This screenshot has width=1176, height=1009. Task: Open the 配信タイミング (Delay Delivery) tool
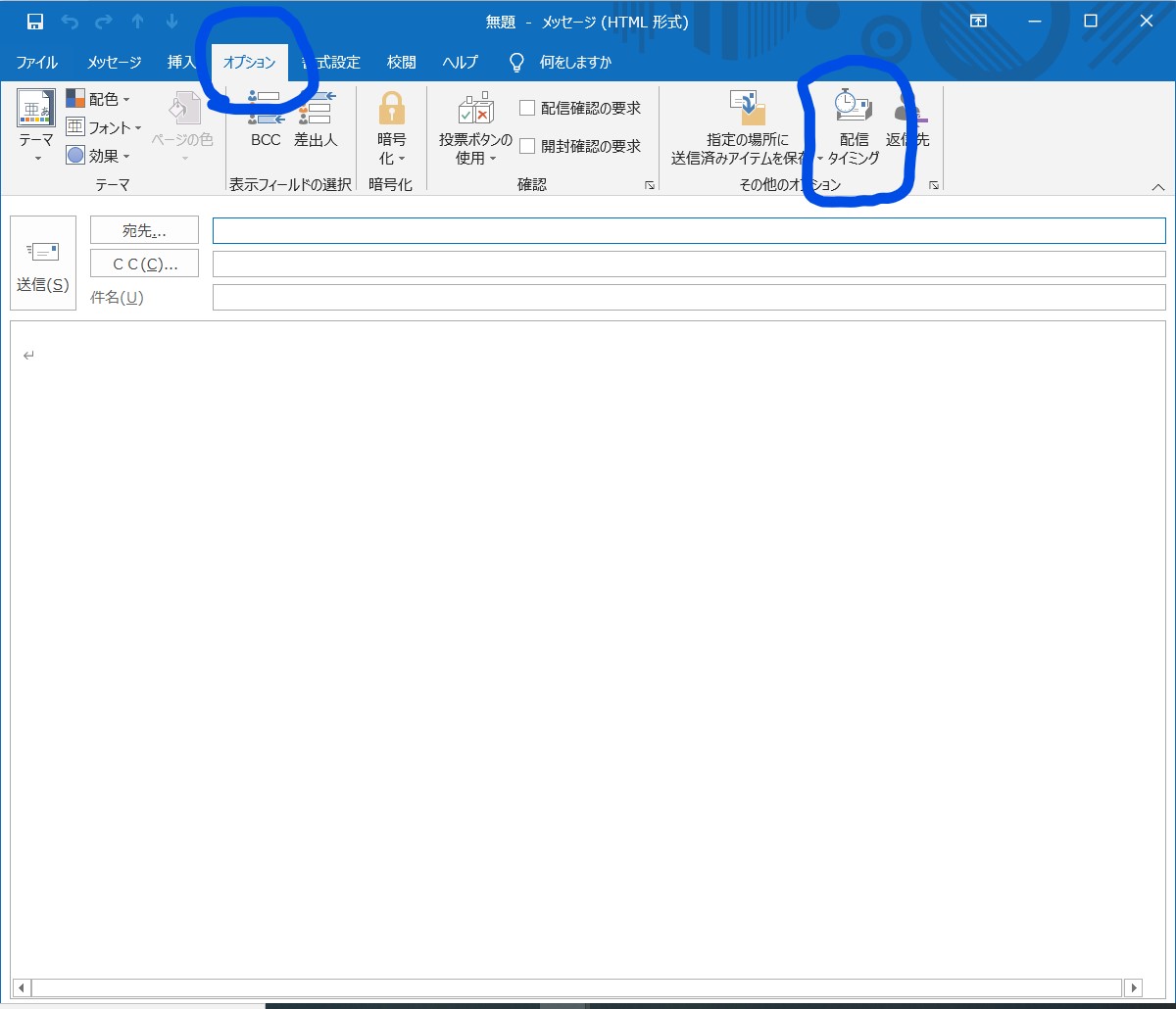(852, 122)
